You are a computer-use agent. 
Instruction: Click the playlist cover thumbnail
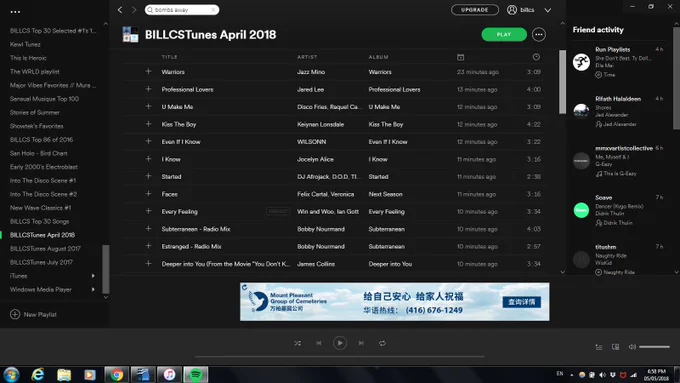131,34
